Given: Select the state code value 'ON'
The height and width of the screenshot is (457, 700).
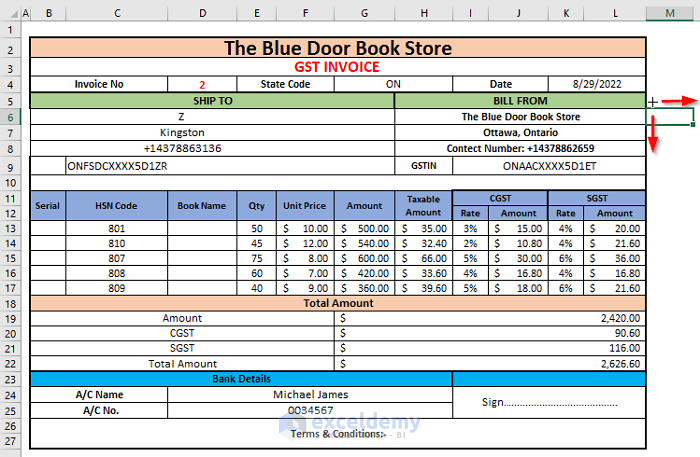Looking at the screenshot, I should point(393,84).
